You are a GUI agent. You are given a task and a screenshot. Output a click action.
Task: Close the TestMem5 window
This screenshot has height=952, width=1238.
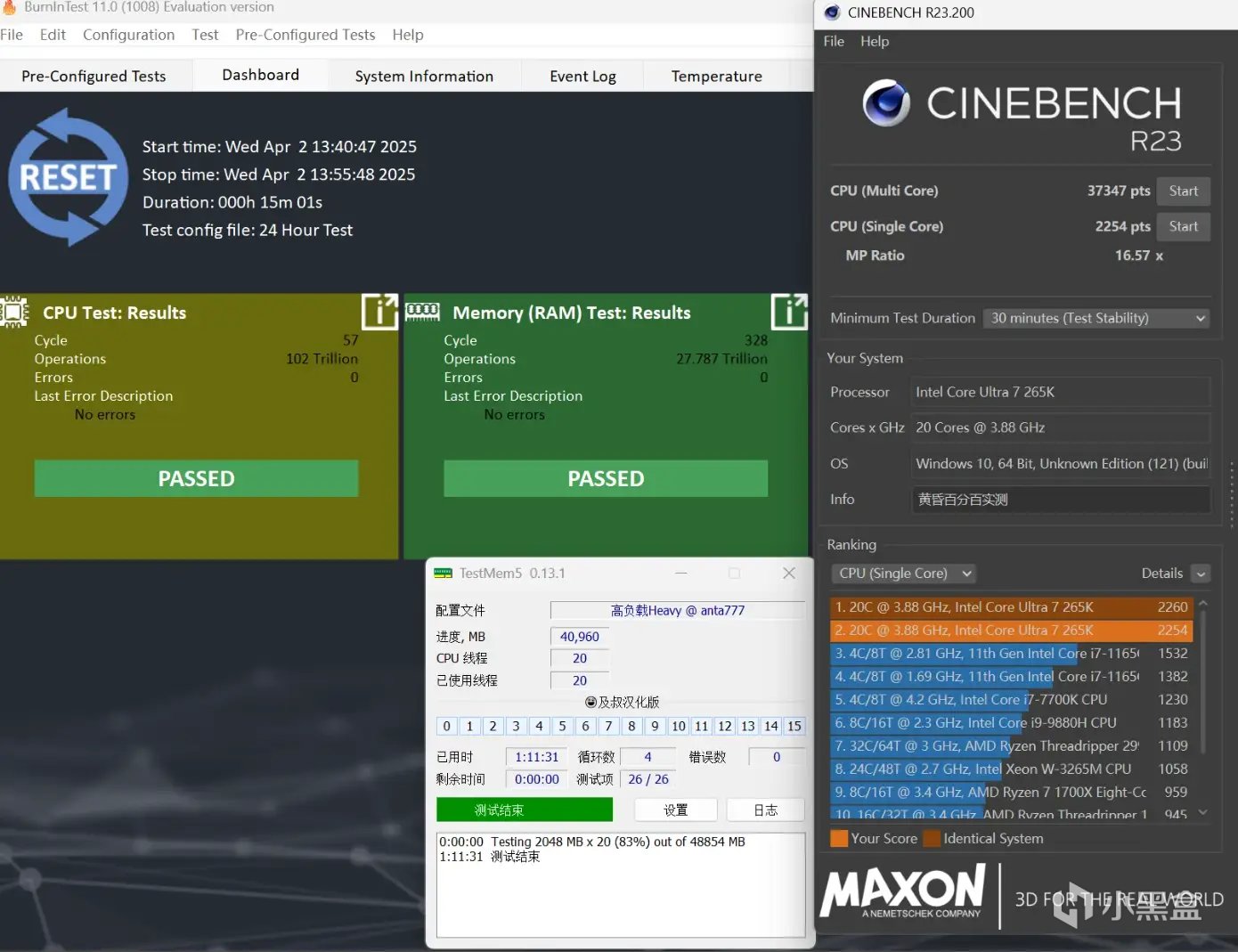[789, 574]
